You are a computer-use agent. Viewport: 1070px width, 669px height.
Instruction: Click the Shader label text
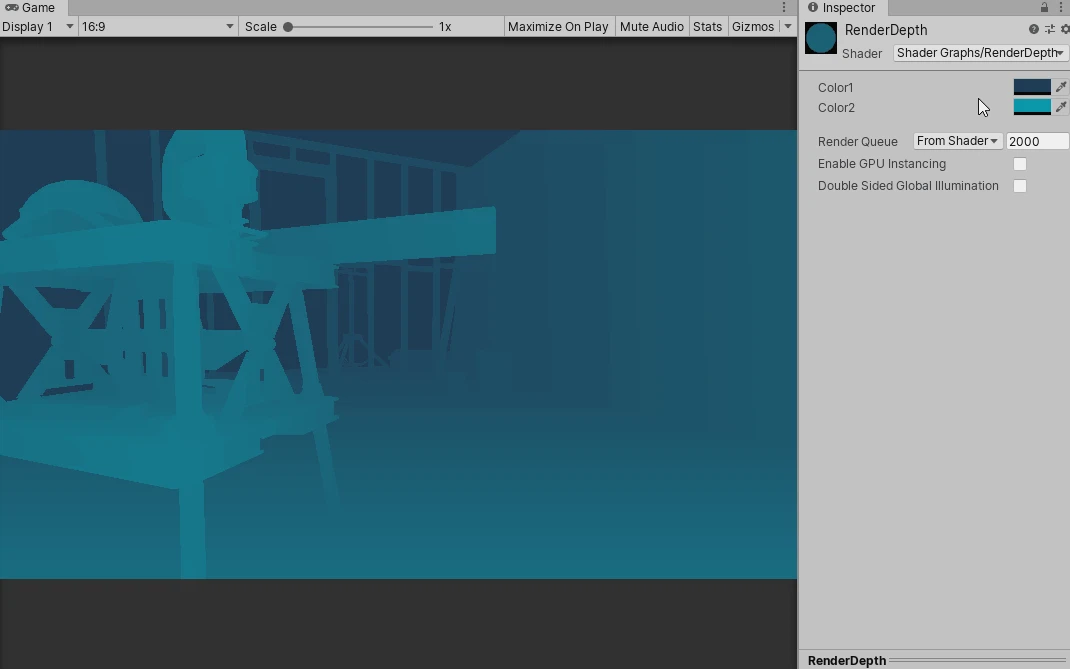[862, 53]
